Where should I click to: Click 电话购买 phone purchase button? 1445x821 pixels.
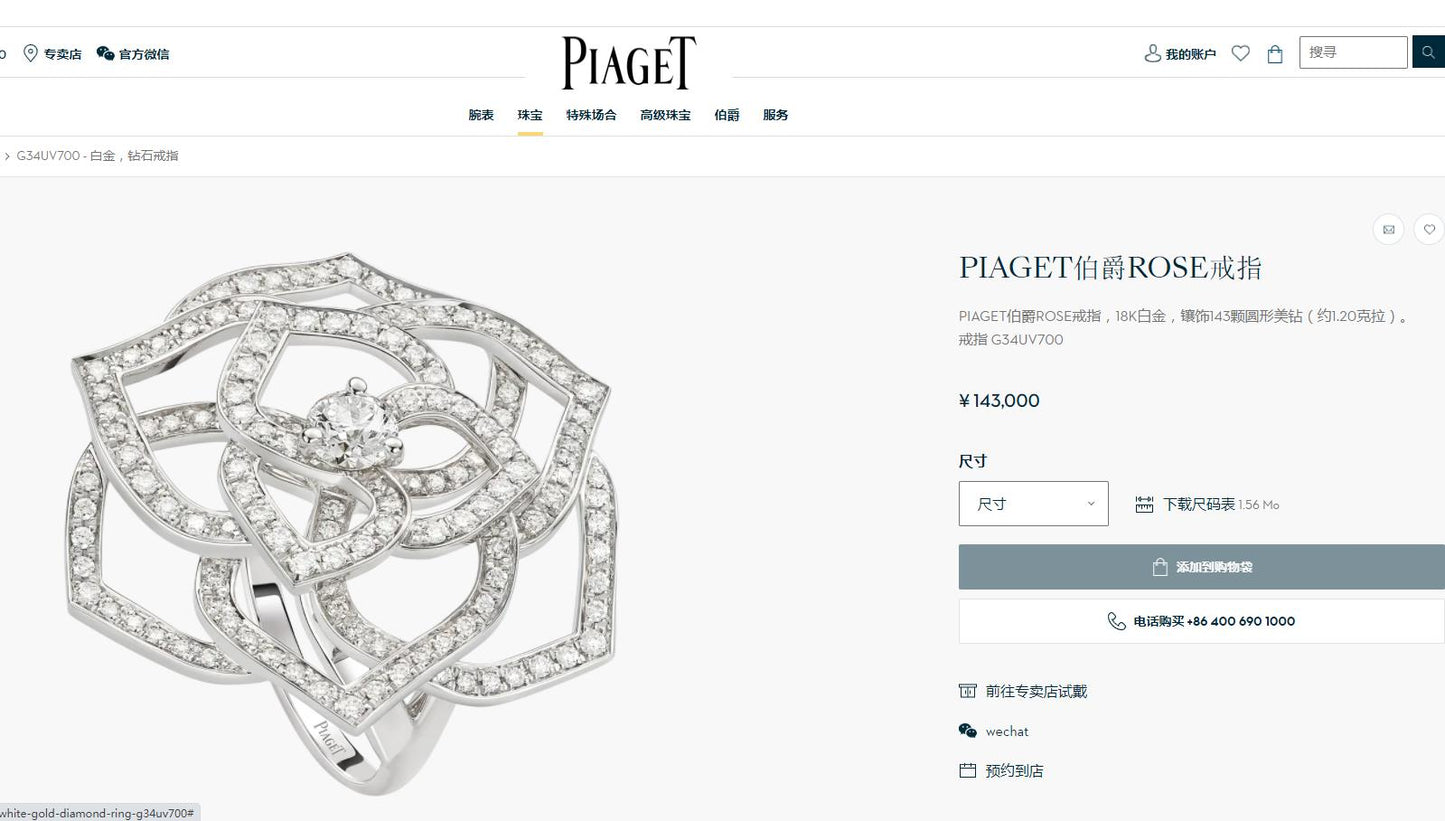(1202, 621)
